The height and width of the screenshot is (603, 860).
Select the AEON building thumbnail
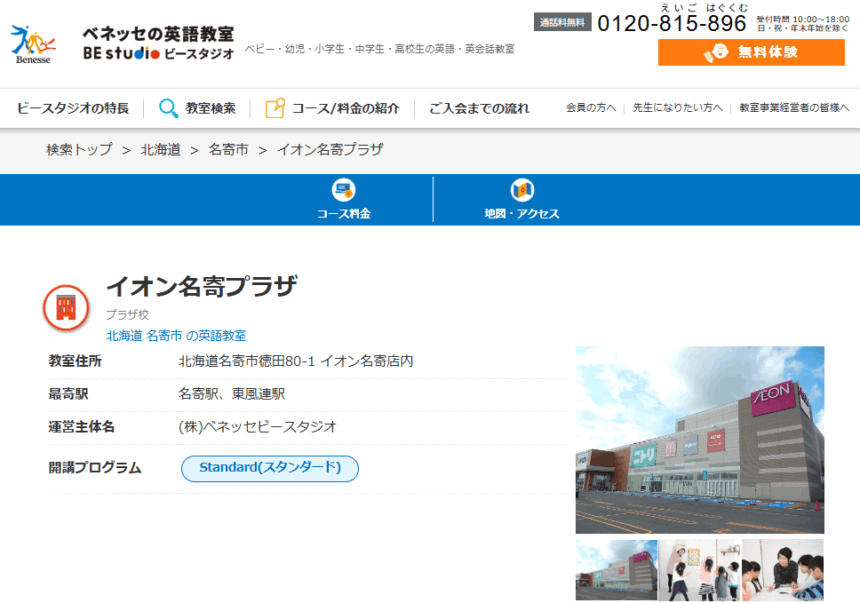point(616,570)
